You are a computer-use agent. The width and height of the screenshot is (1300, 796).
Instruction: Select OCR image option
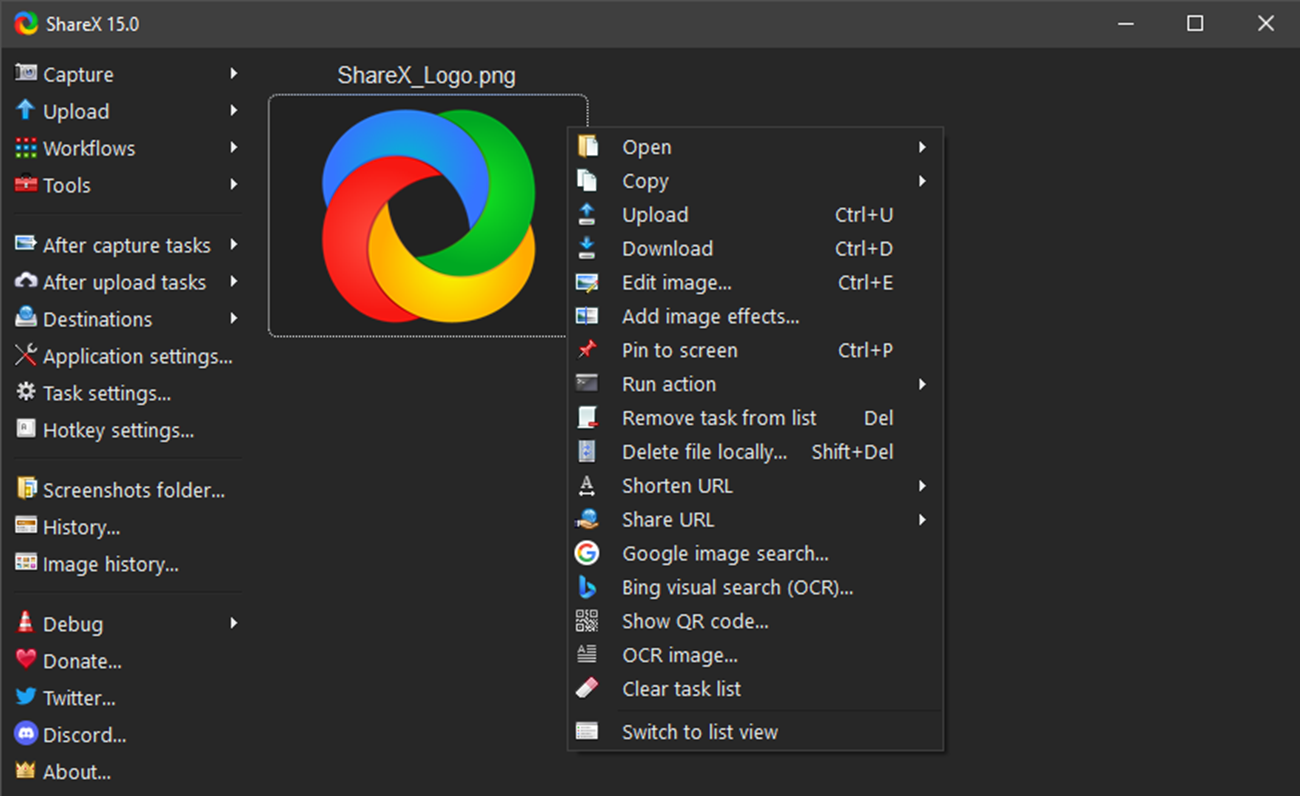click(680, 655)
